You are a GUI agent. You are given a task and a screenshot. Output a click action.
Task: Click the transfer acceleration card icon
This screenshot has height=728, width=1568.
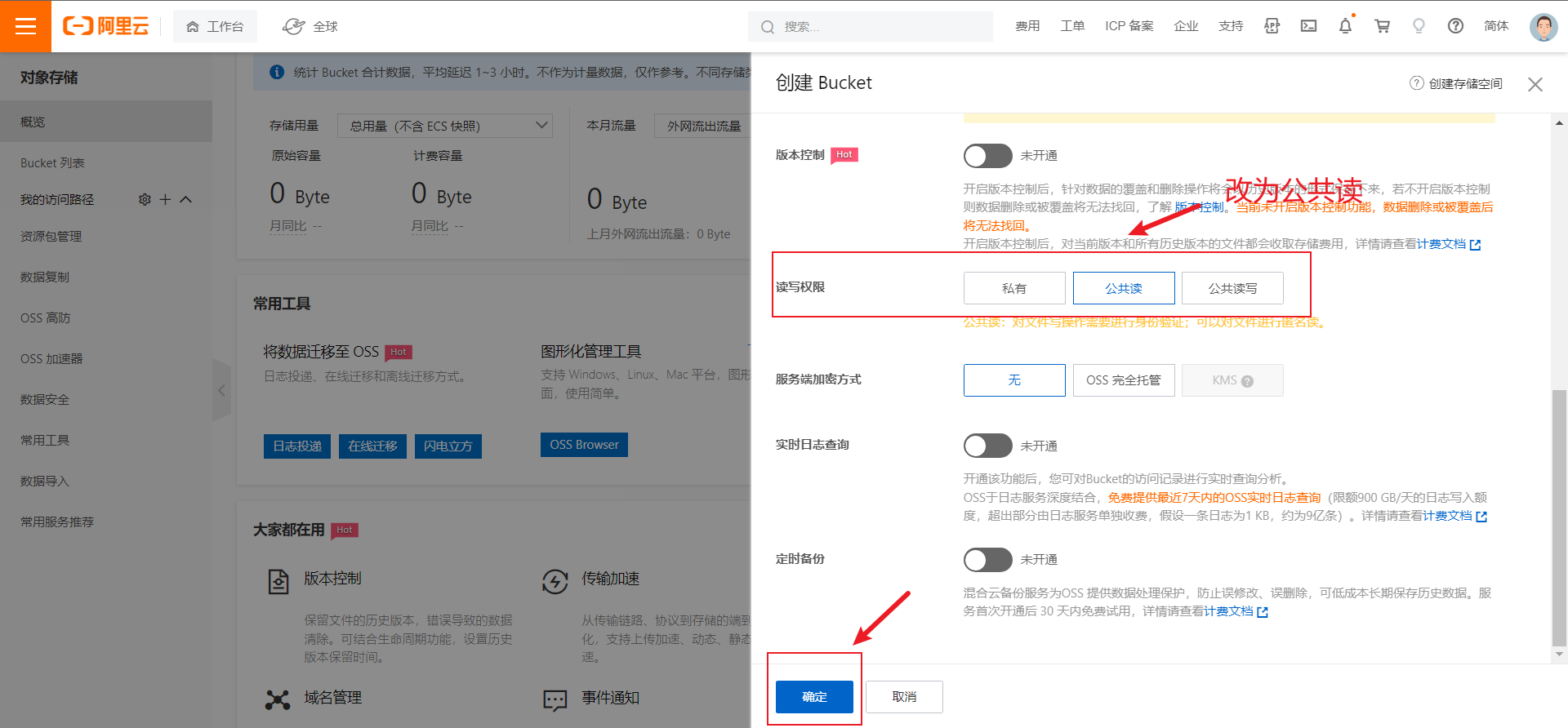[x=555, y=581]
